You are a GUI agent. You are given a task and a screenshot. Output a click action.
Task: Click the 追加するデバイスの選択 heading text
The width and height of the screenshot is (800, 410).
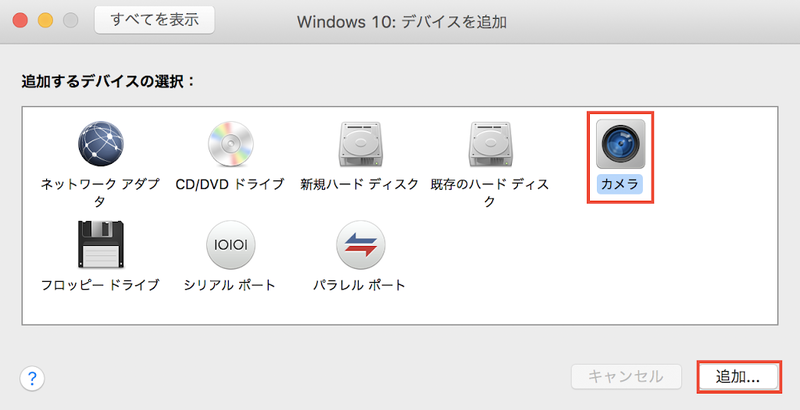(108, 80)
